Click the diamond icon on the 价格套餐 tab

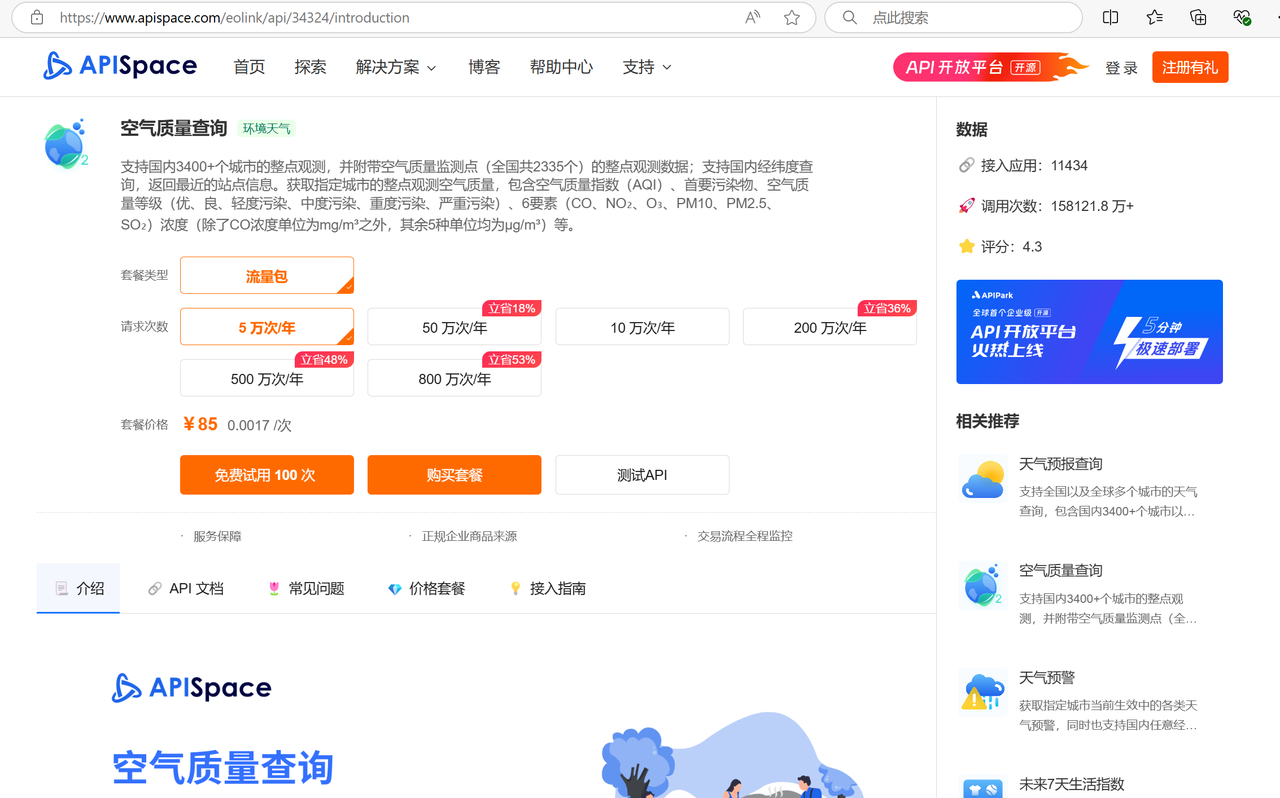coord(394,588)
